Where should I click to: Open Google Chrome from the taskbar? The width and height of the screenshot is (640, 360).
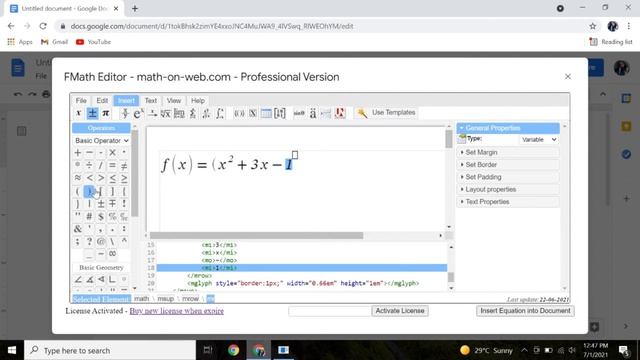click(233, 350)
